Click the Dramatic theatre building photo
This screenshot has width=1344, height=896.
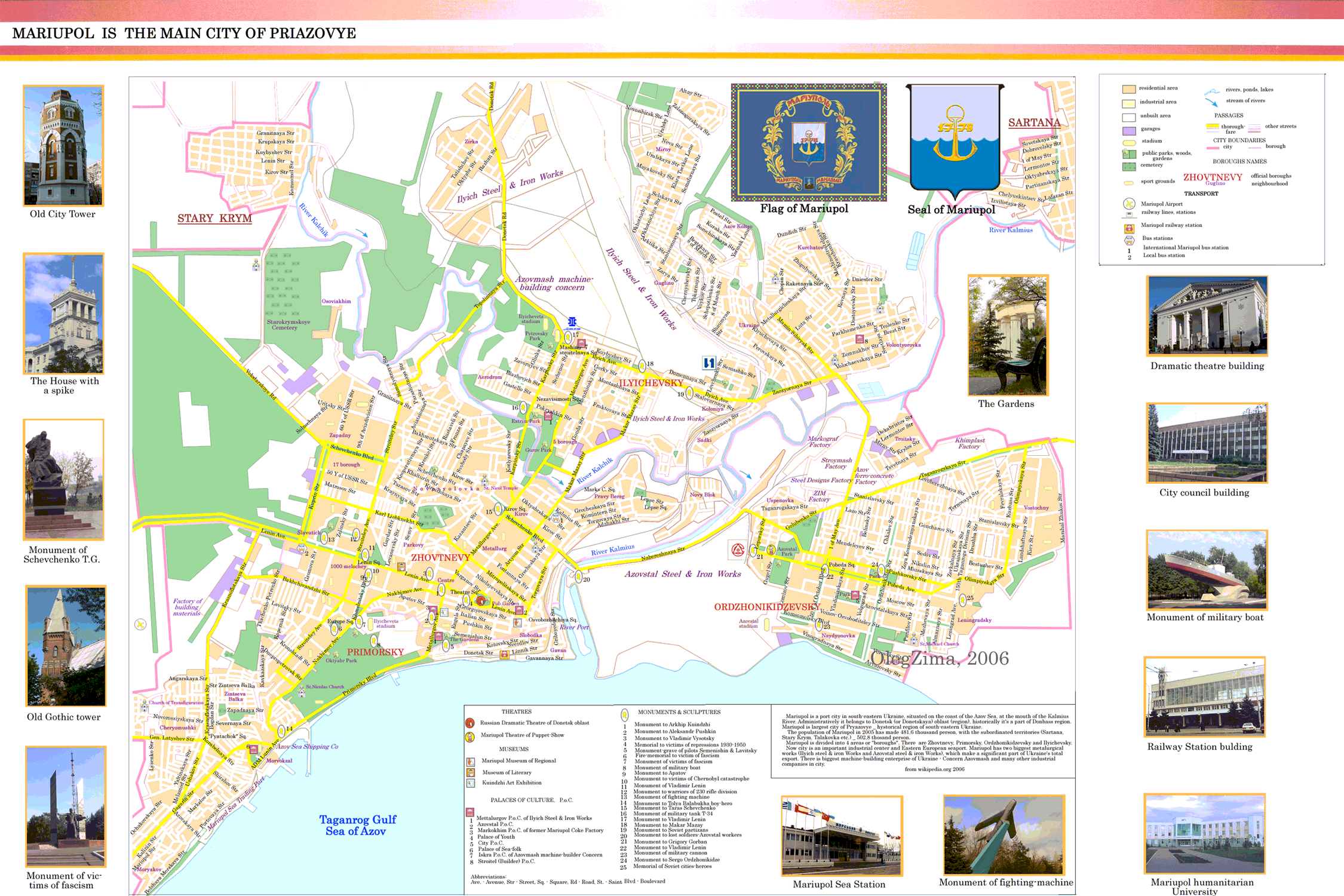click(1207, 316)
